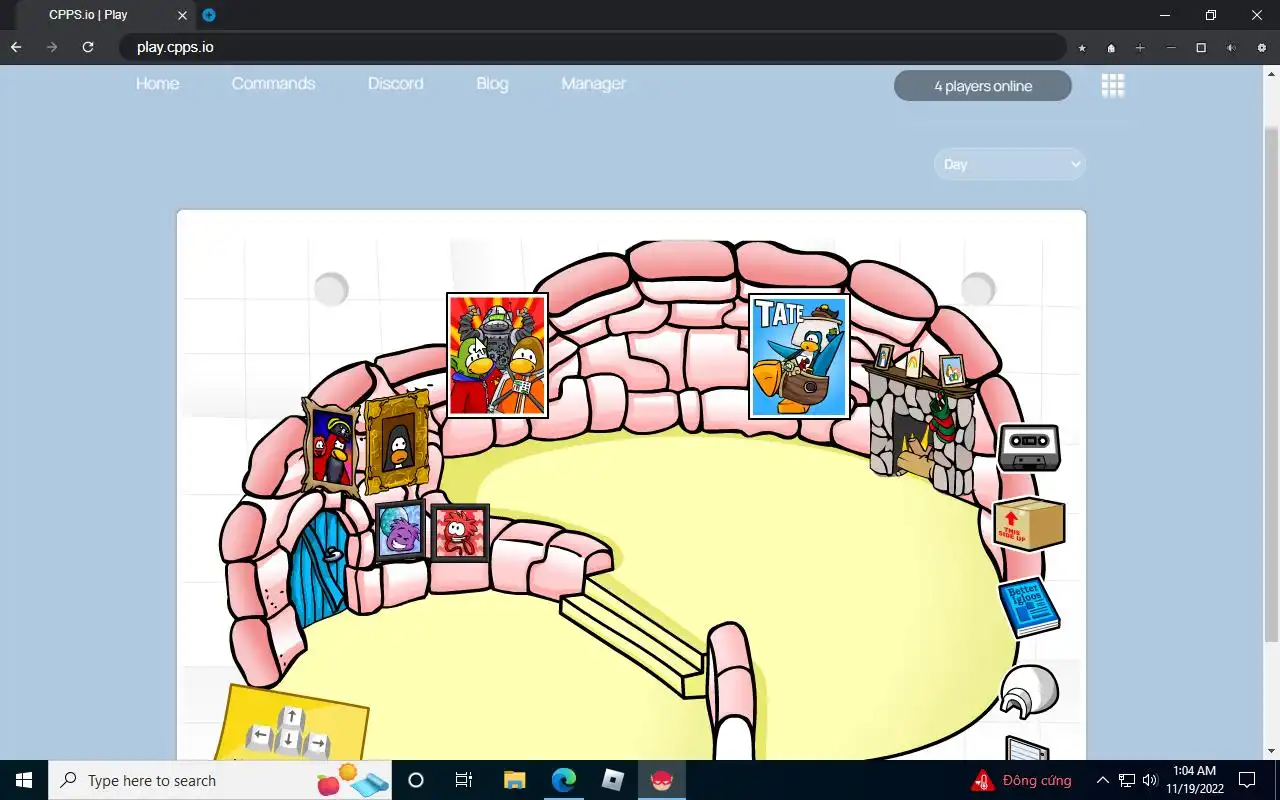Open the Better Igloos catalog book
This screenshot has height=800, width=1280.
point(1029,607)
